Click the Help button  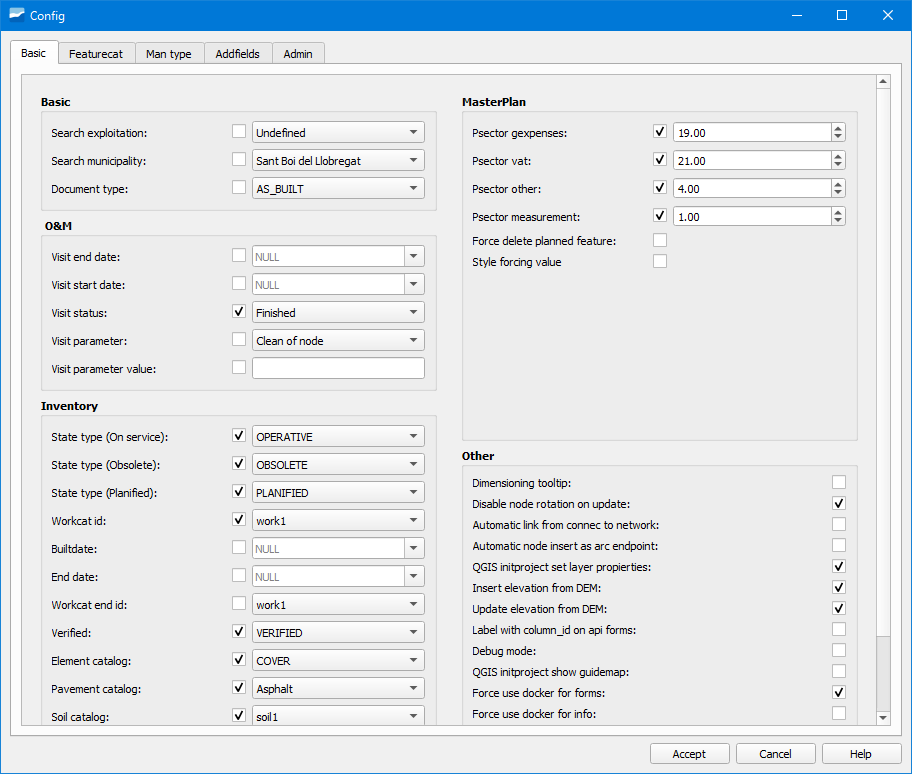860,754
